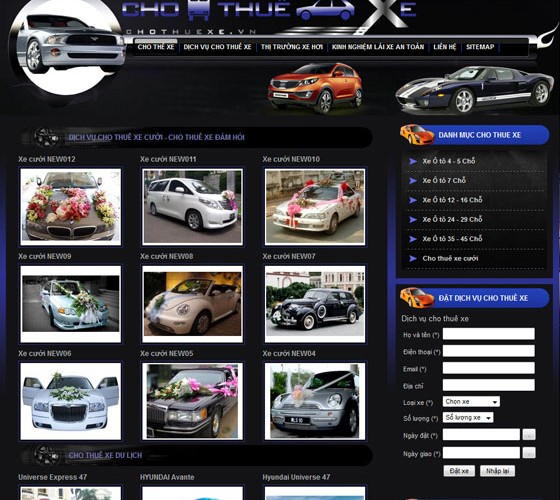Focus the Họ và tên input field

pos(489,334)
